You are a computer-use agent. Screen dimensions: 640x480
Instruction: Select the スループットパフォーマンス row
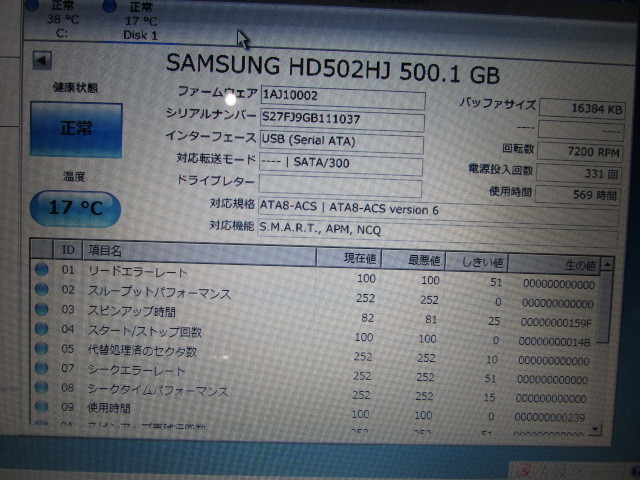tap(314, 296)
